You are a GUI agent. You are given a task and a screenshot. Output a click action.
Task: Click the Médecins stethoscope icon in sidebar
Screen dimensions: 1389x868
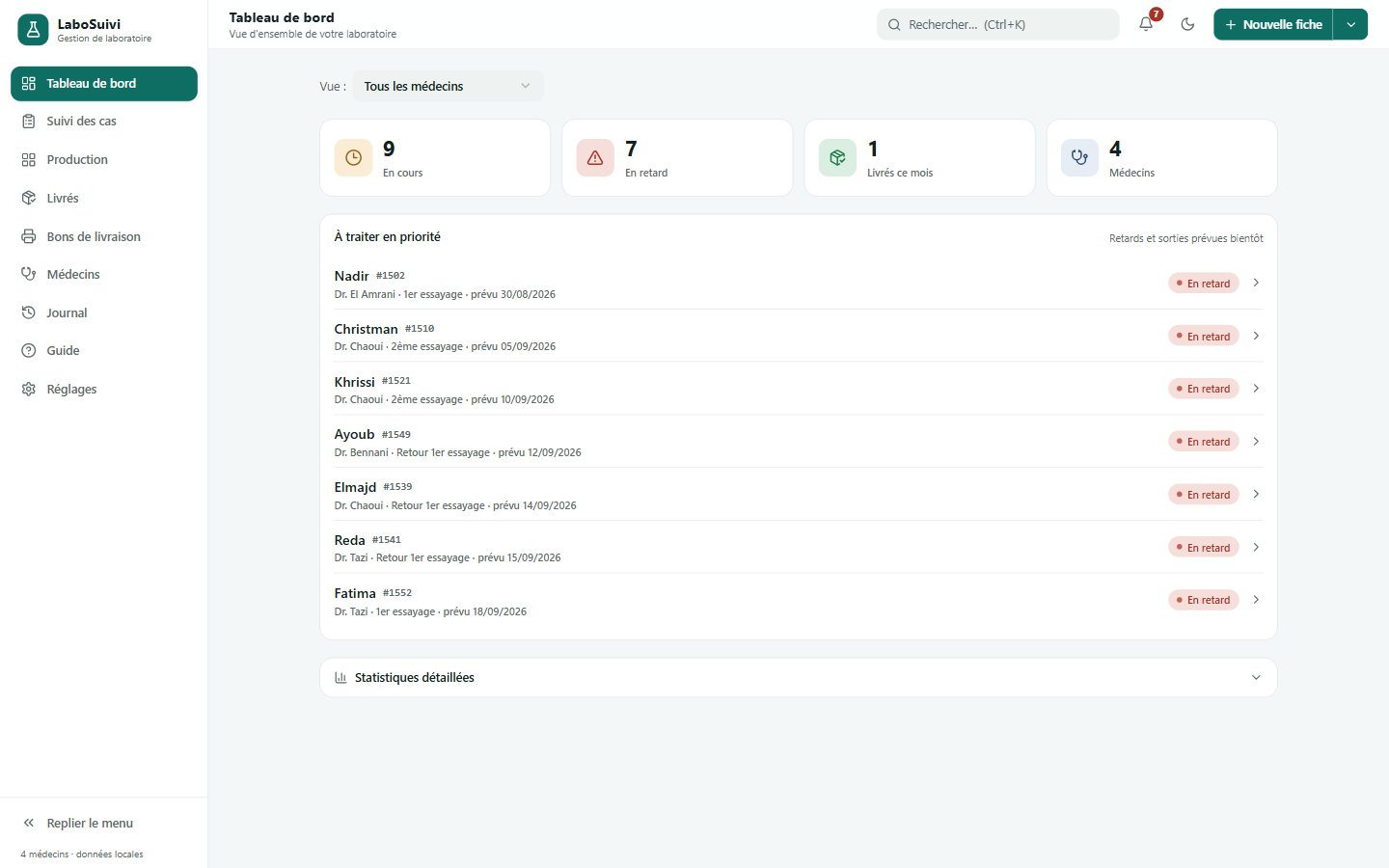(29, 274)
